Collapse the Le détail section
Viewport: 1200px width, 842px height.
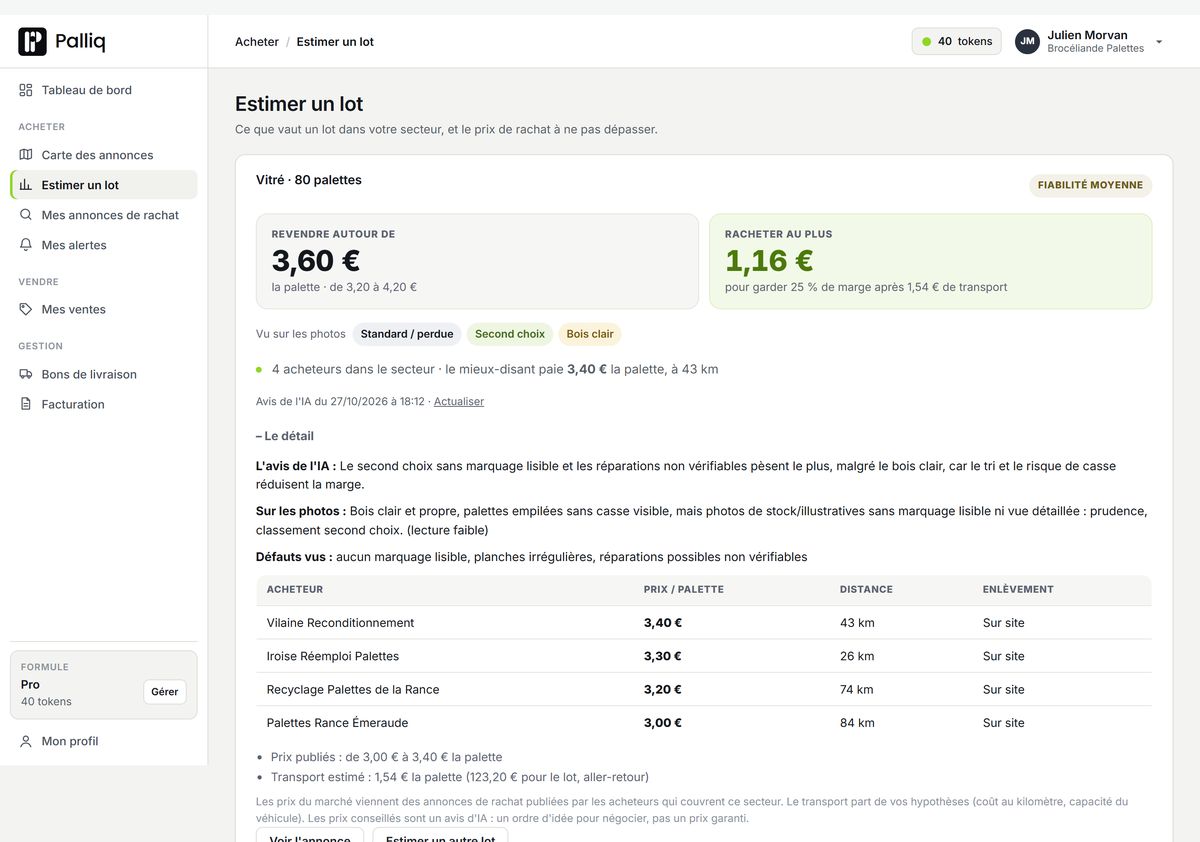click(285, 436)
